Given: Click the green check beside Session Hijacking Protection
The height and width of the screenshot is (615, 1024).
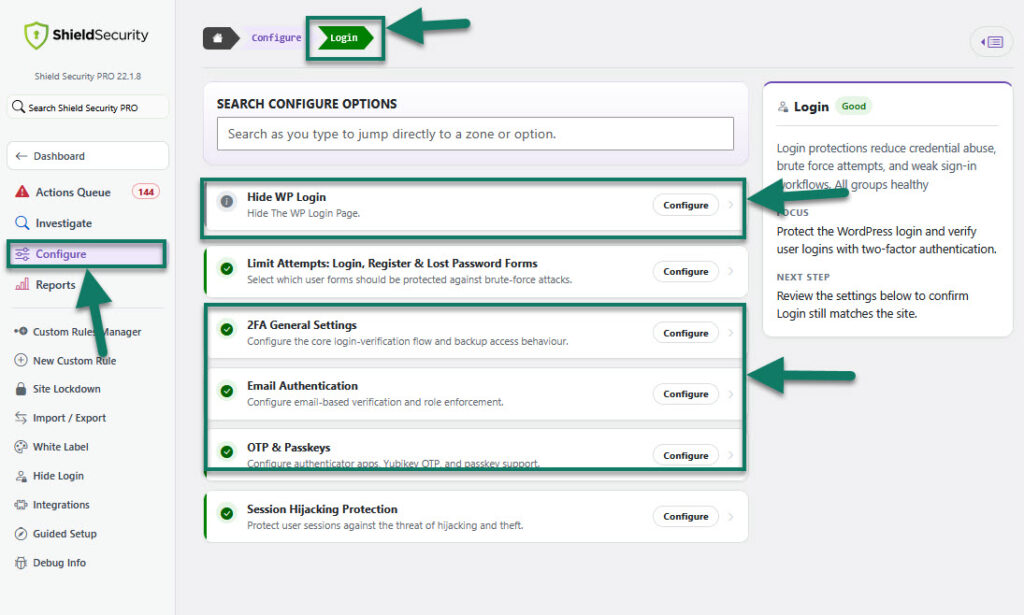Looking at the screenshot, I should (227, 513).
